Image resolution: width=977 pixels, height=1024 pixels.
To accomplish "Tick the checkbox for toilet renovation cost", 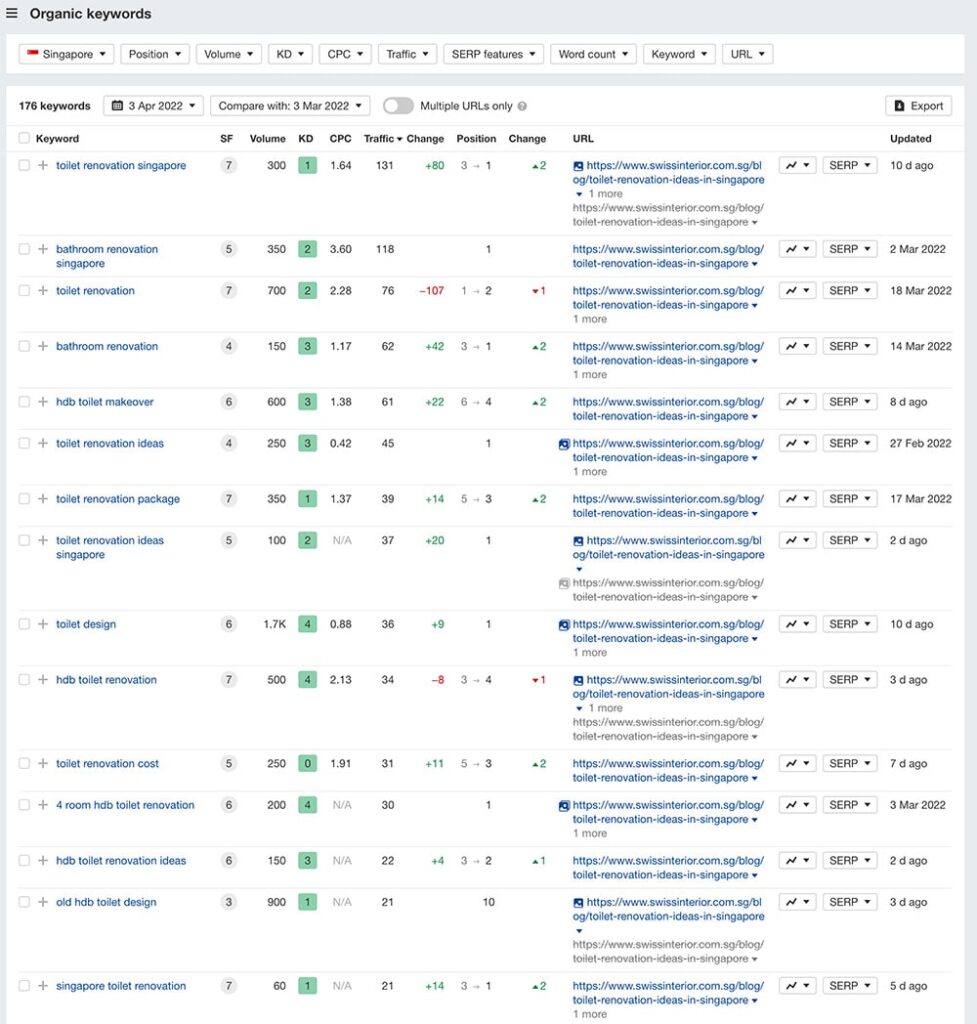I will click(24, 764).
